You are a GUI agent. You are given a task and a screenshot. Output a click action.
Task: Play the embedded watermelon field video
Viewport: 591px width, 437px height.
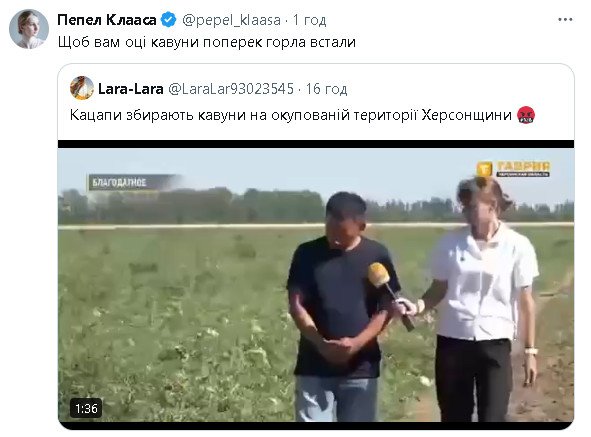click(316, 285)
